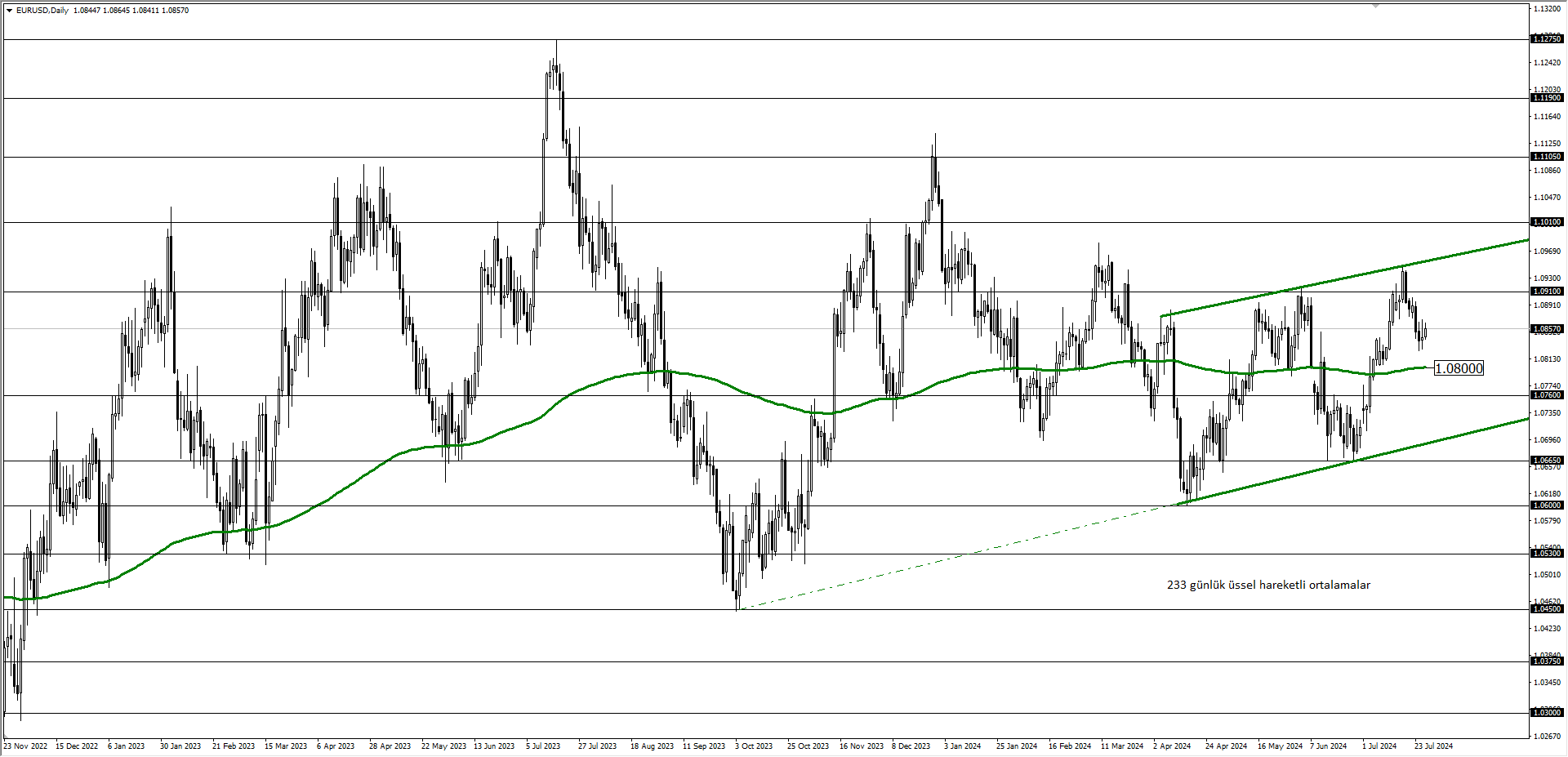Viewport: 1568px width, 757px height.
Task: Click the 1.06000 horizontal level price tag
Action: click(1547, 505)
